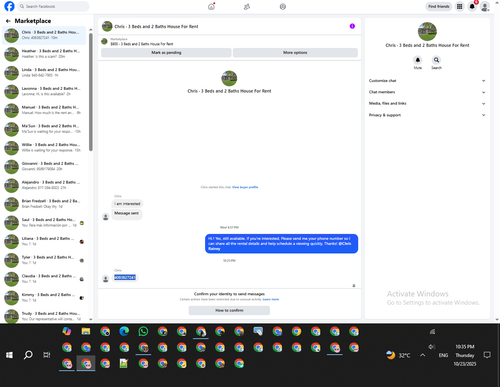Click the listing thumbnail in details panel

pos(427,31)
